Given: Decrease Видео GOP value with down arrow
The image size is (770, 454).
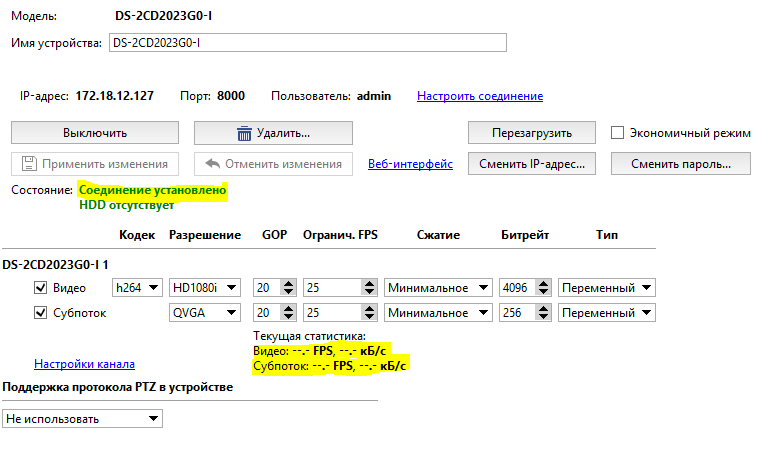Looking at the screenshot, I should (x=289, y=292).
